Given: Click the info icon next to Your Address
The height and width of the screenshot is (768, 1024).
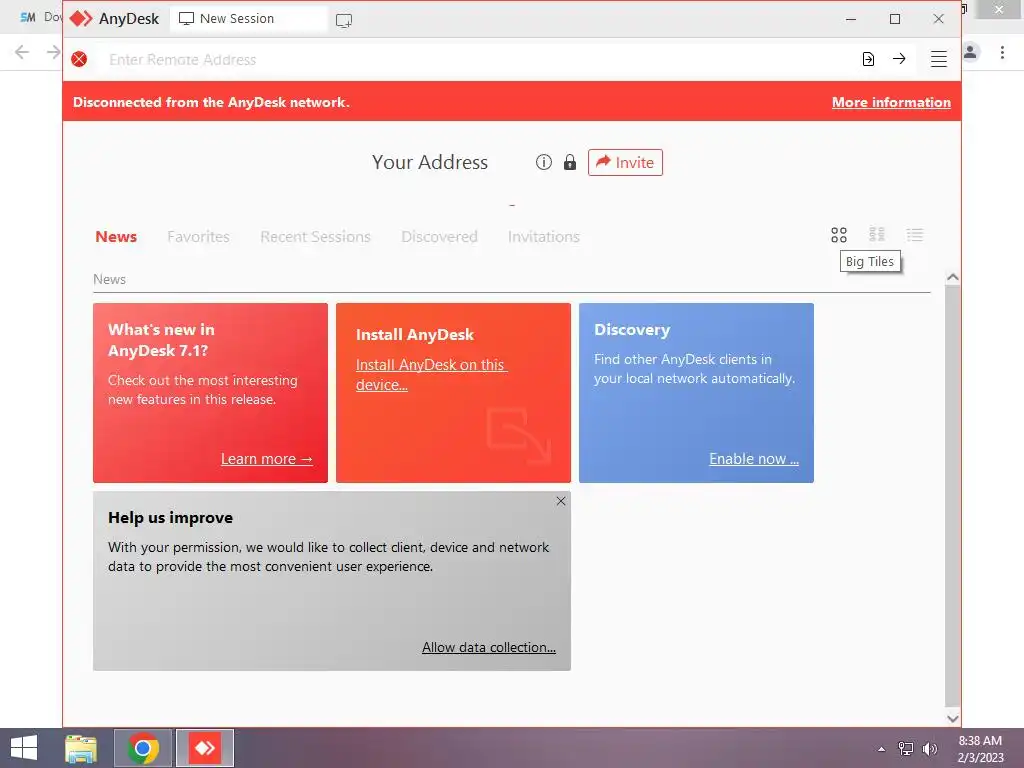Looking at the screenshot, I should click(543, 162).
